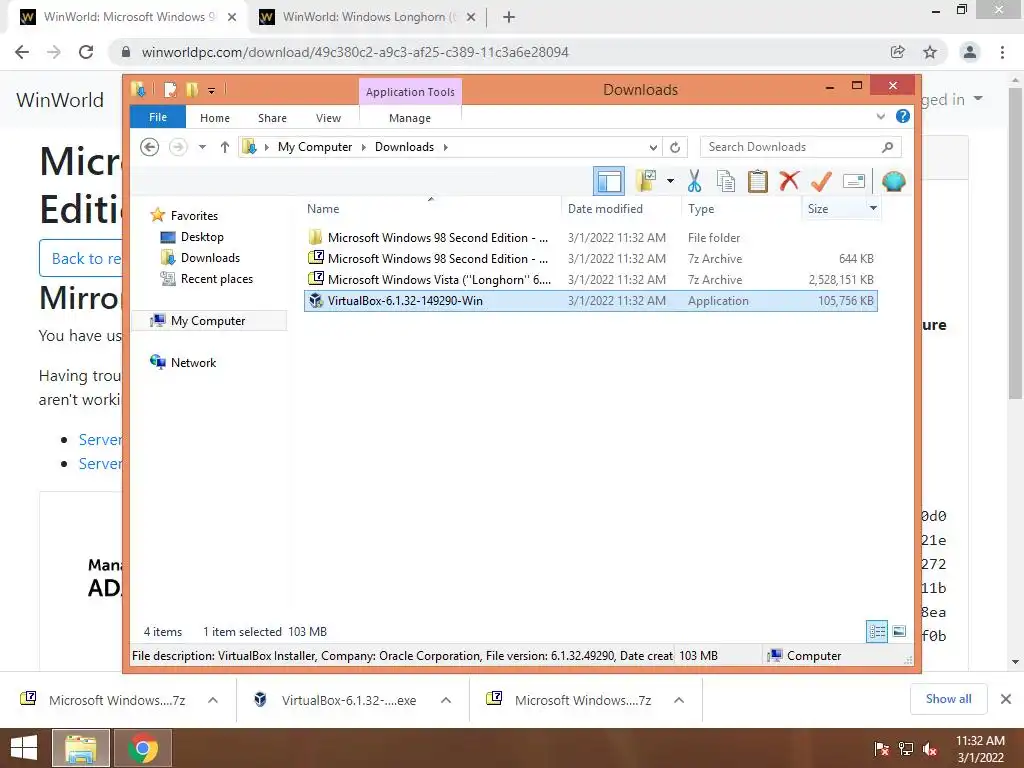Click the Paste clipboard icon
The width and height of the screenshot is (1024, 768).
pyautogui.click(x=758, y=181)
